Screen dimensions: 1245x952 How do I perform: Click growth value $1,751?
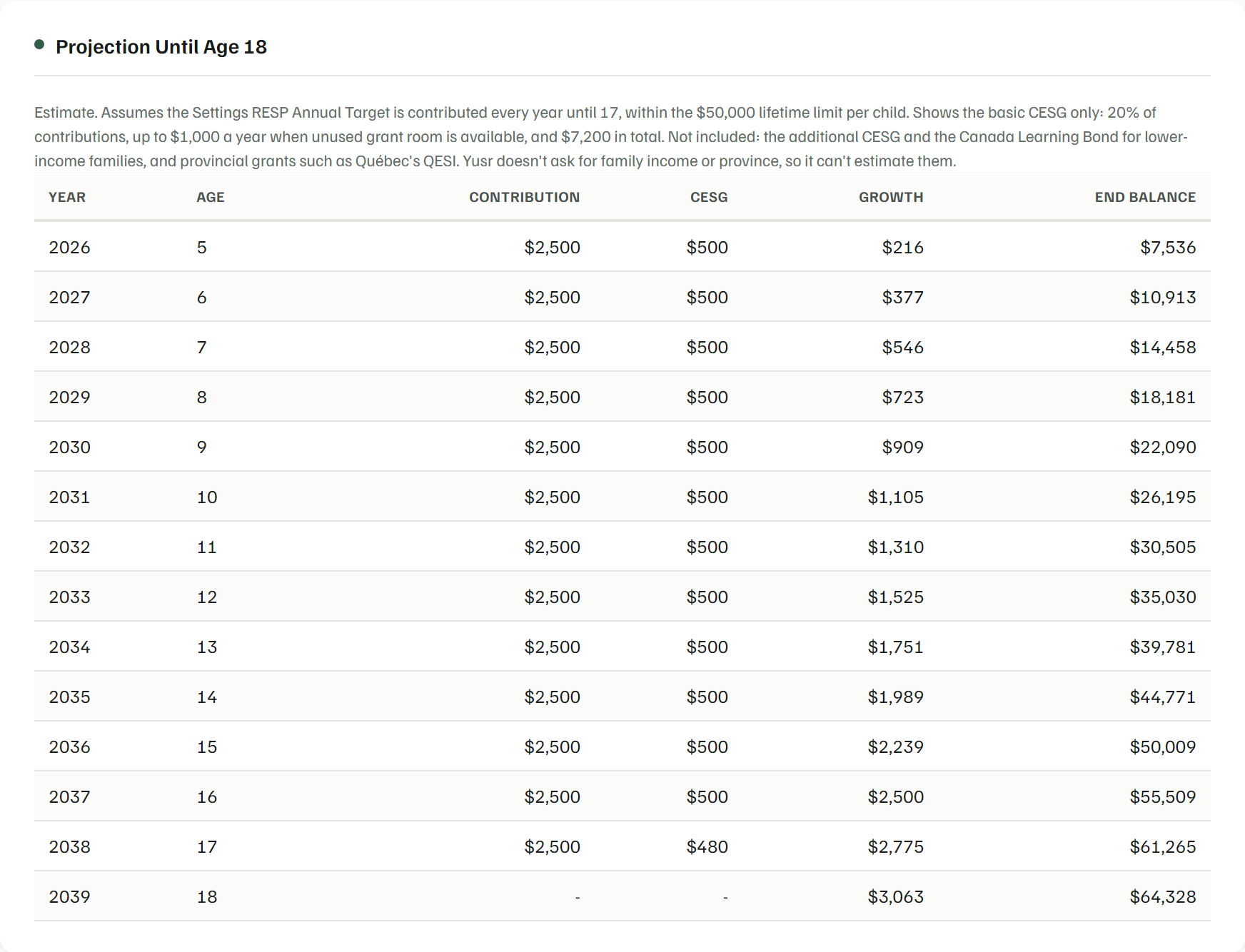coord(895,647)
